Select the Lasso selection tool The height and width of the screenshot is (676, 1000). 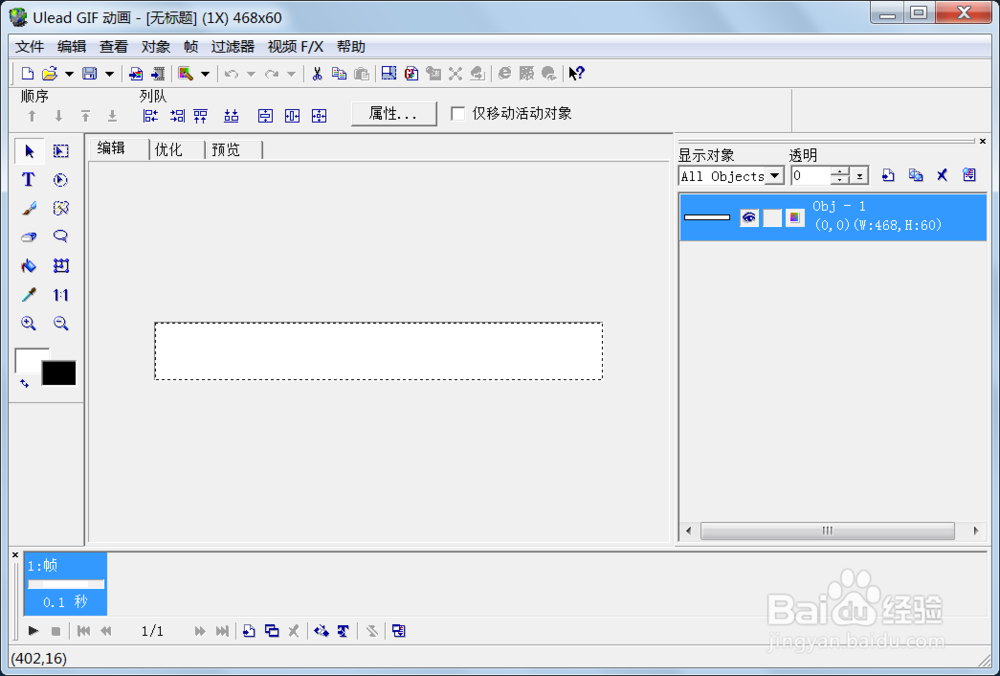61,237
